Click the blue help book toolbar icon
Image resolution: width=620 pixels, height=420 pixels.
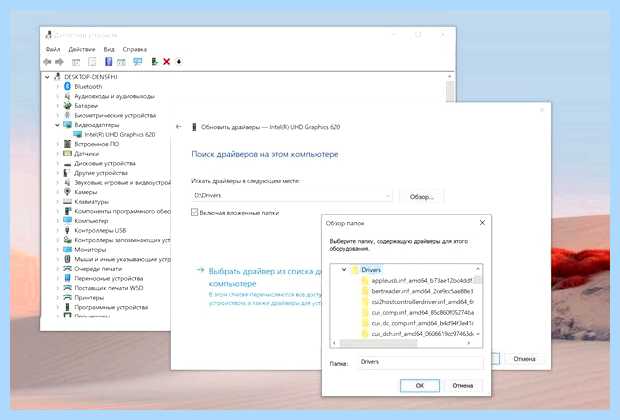tap(108, 62)
